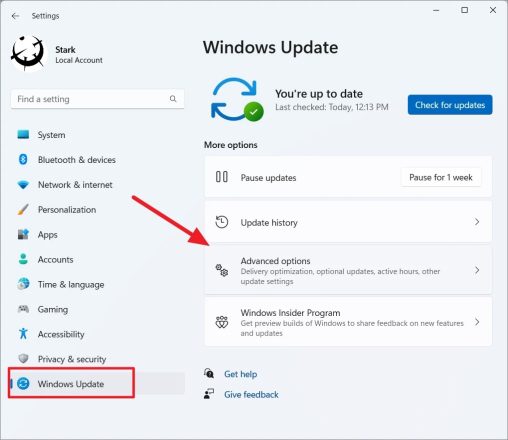Click the Personalization paintbrush icon
The width and height of the screenshot is (508, 440).
(x=23, y=209)
